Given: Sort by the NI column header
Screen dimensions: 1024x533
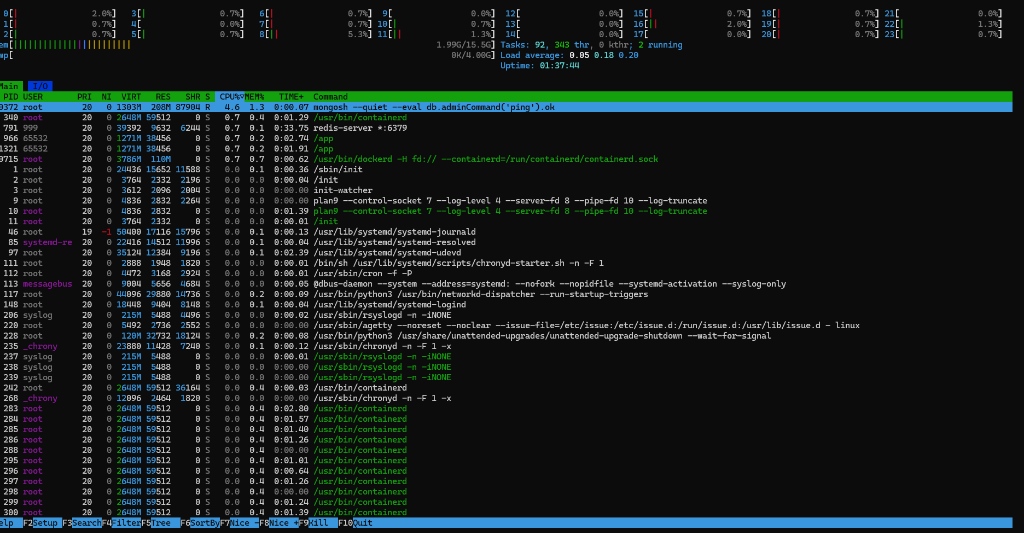Looking at the screenshot, I should pos(106,97).
